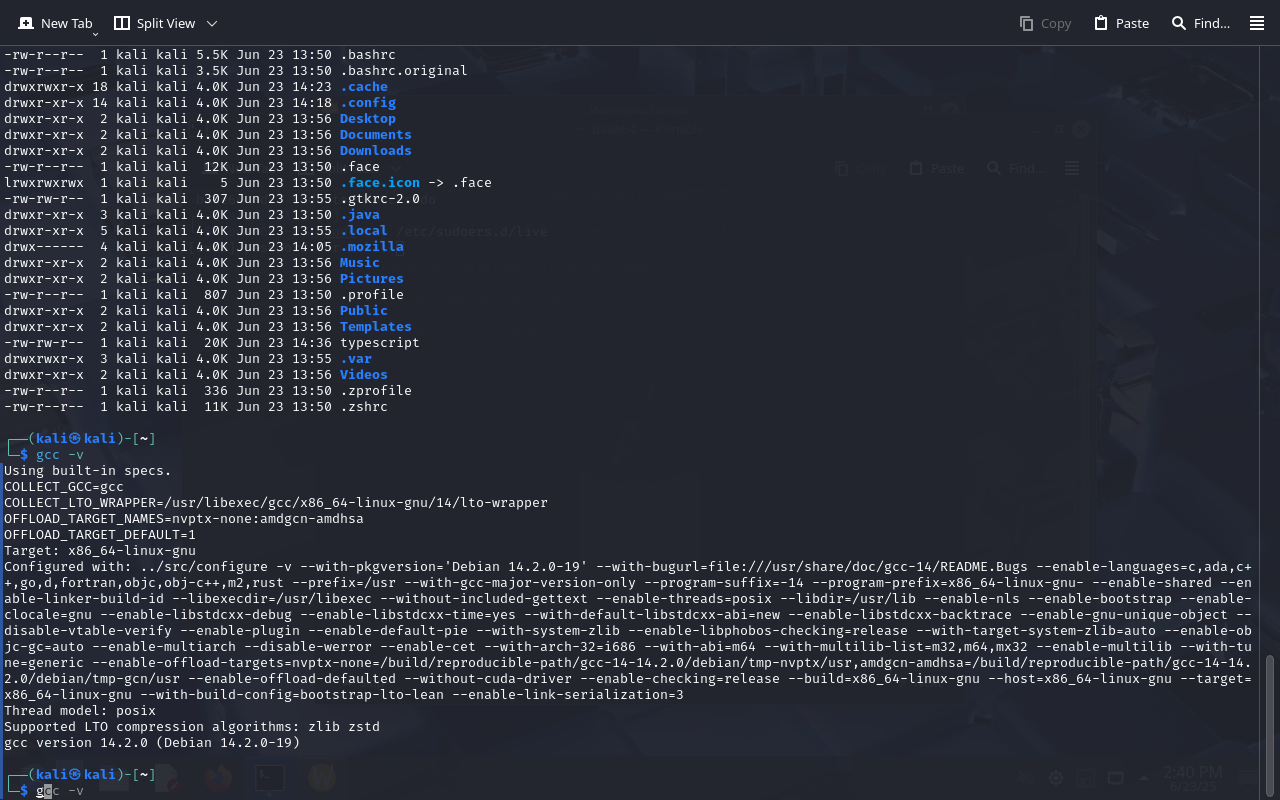
Task: Click the .local directory name
Action: tap(364, 231)
